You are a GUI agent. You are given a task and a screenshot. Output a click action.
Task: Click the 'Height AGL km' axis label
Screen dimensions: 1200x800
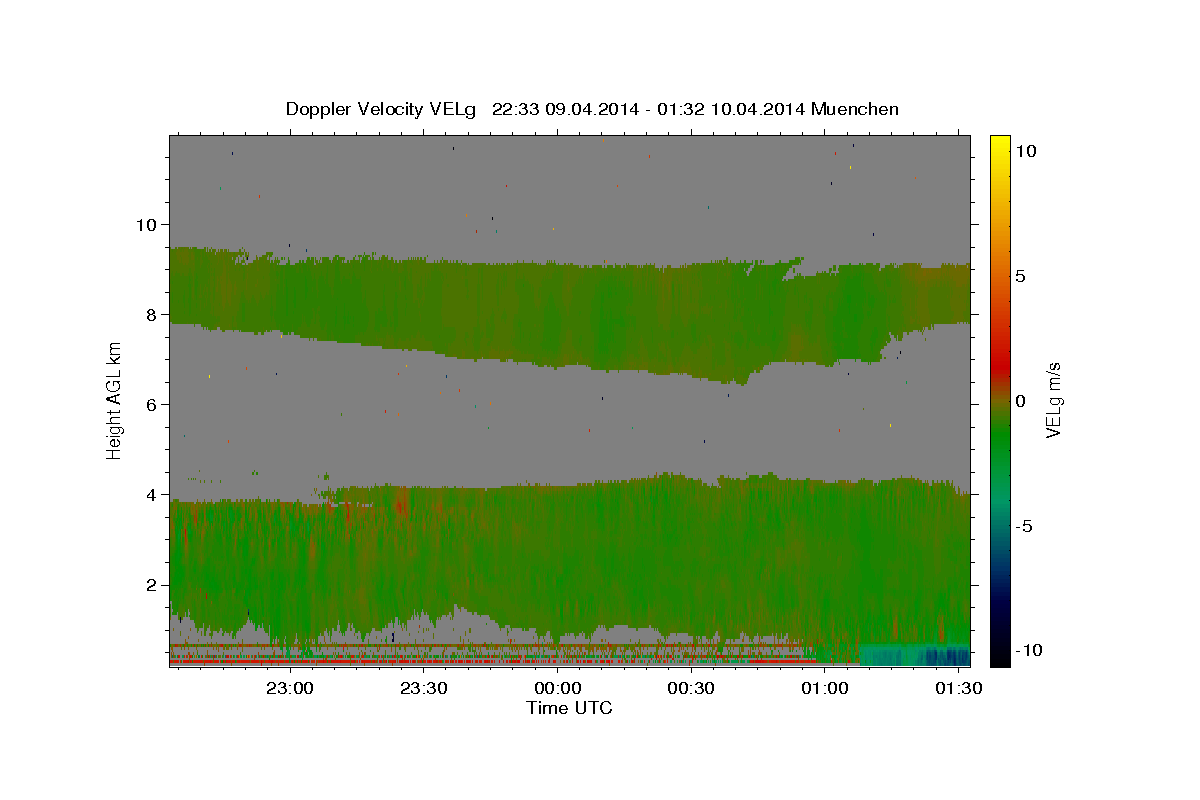(x=115, y=401)
